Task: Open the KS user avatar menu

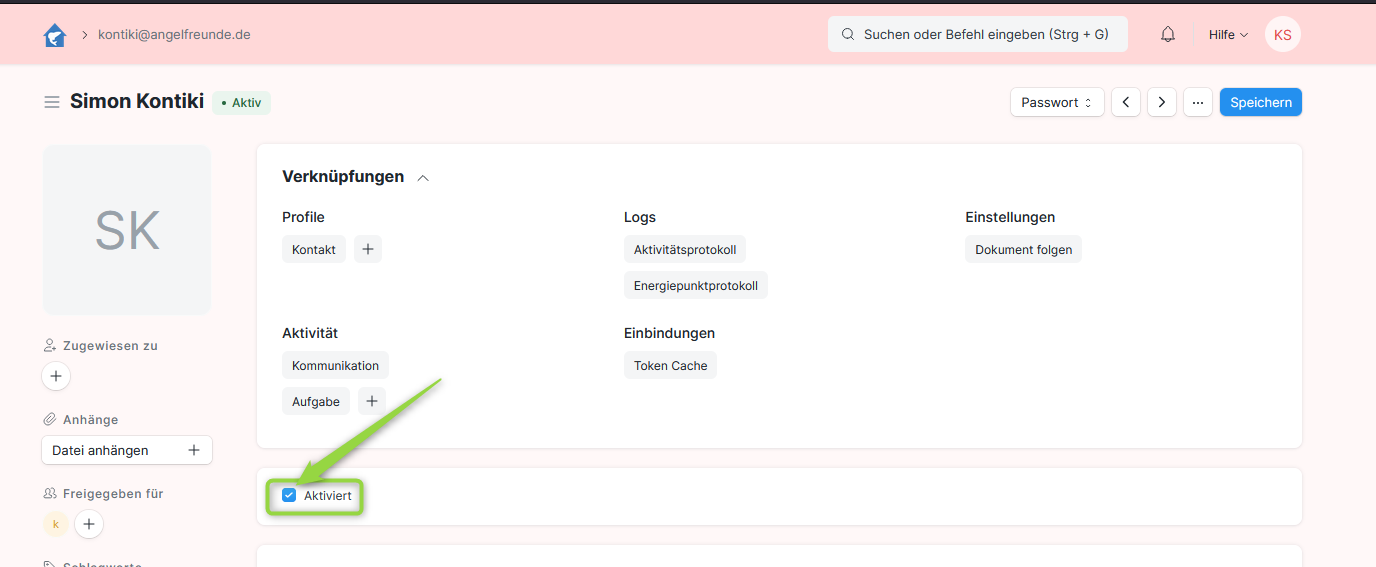Action: point(1282,34)
